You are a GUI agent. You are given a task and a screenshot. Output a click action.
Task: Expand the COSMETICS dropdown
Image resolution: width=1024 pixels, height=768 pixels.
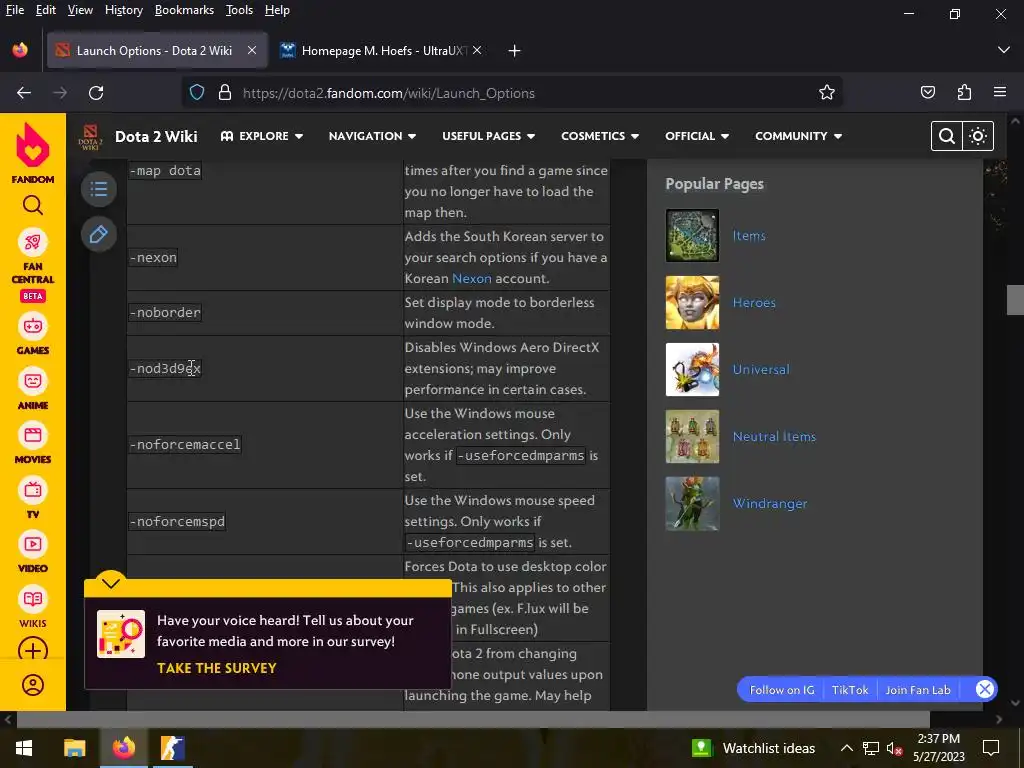tap(600, 136)
